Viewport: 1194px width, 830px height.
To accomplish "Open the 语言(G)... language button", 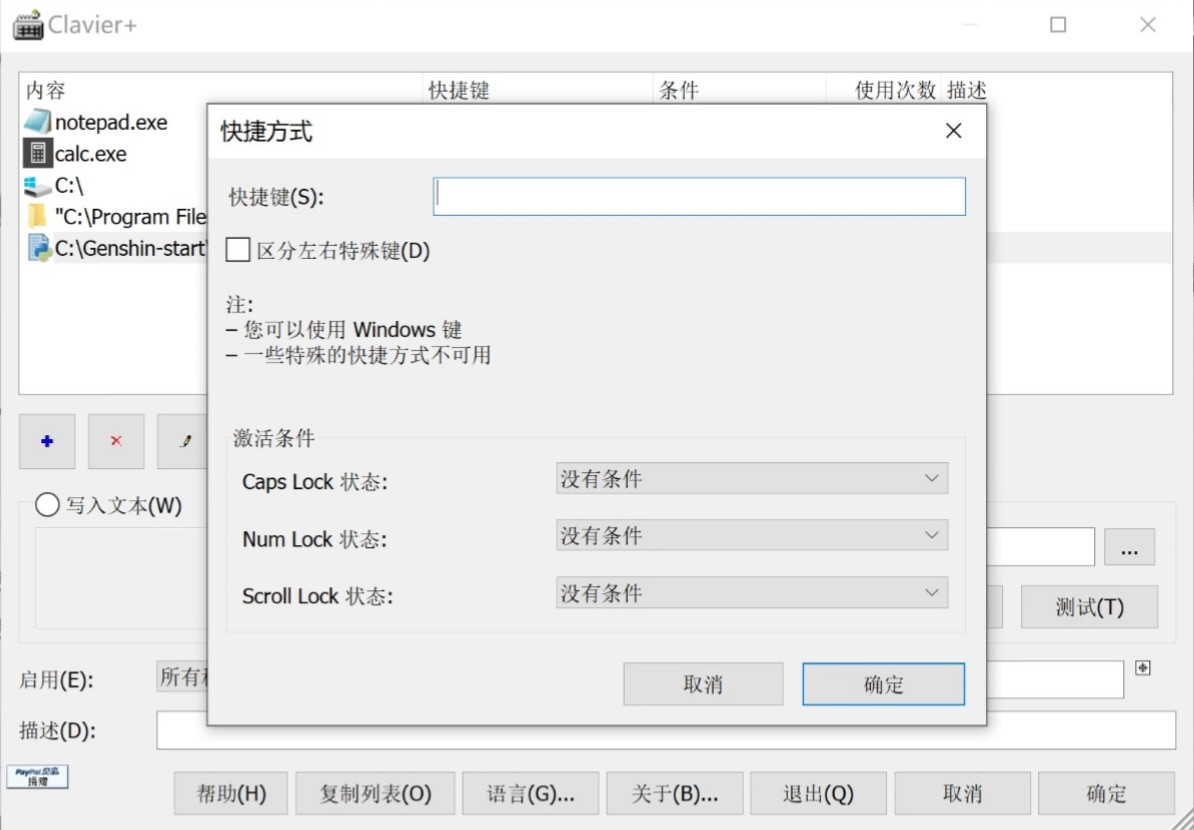I will click(x=531, y=793).
